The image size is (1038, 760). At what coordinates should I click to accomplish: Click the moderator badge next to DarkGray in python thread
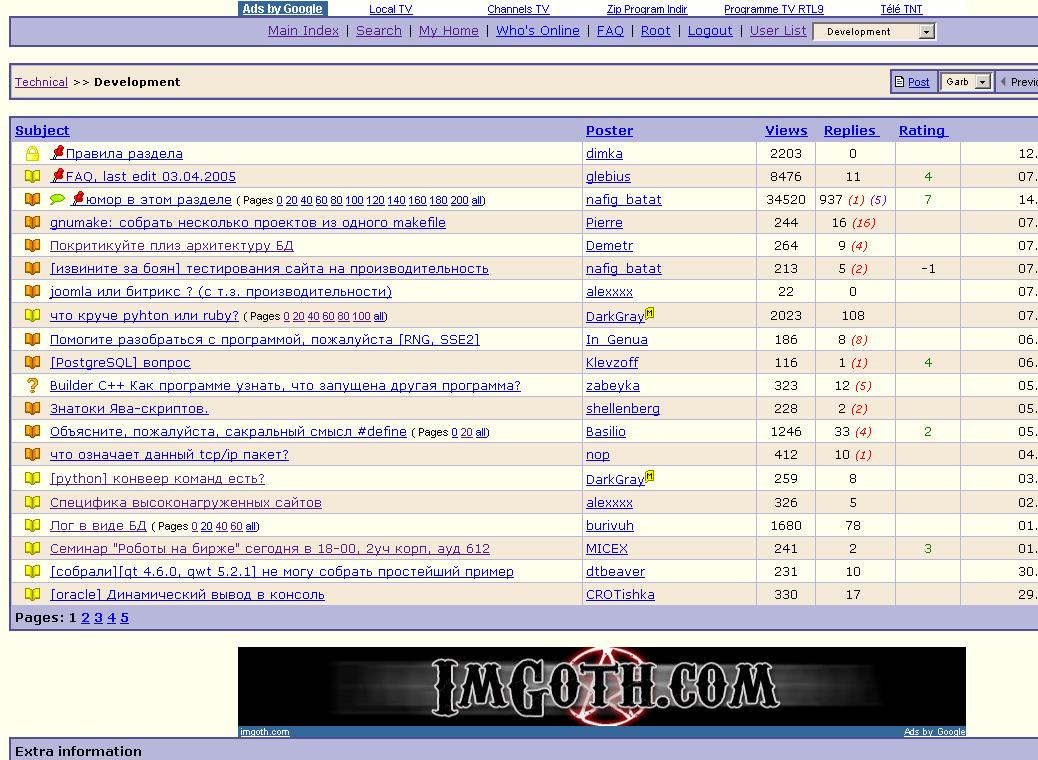[x=650, y=476]
